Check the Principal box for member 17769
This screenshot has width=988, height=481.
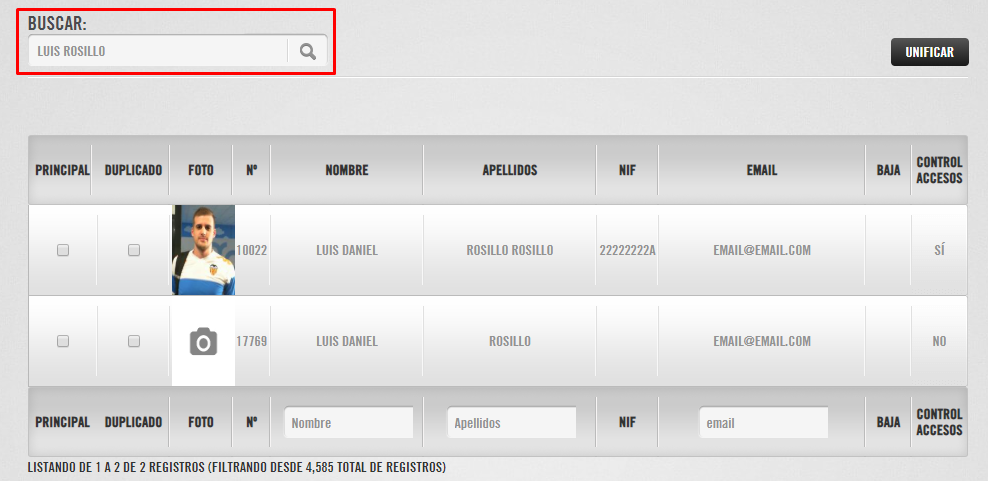click(63, 341)
